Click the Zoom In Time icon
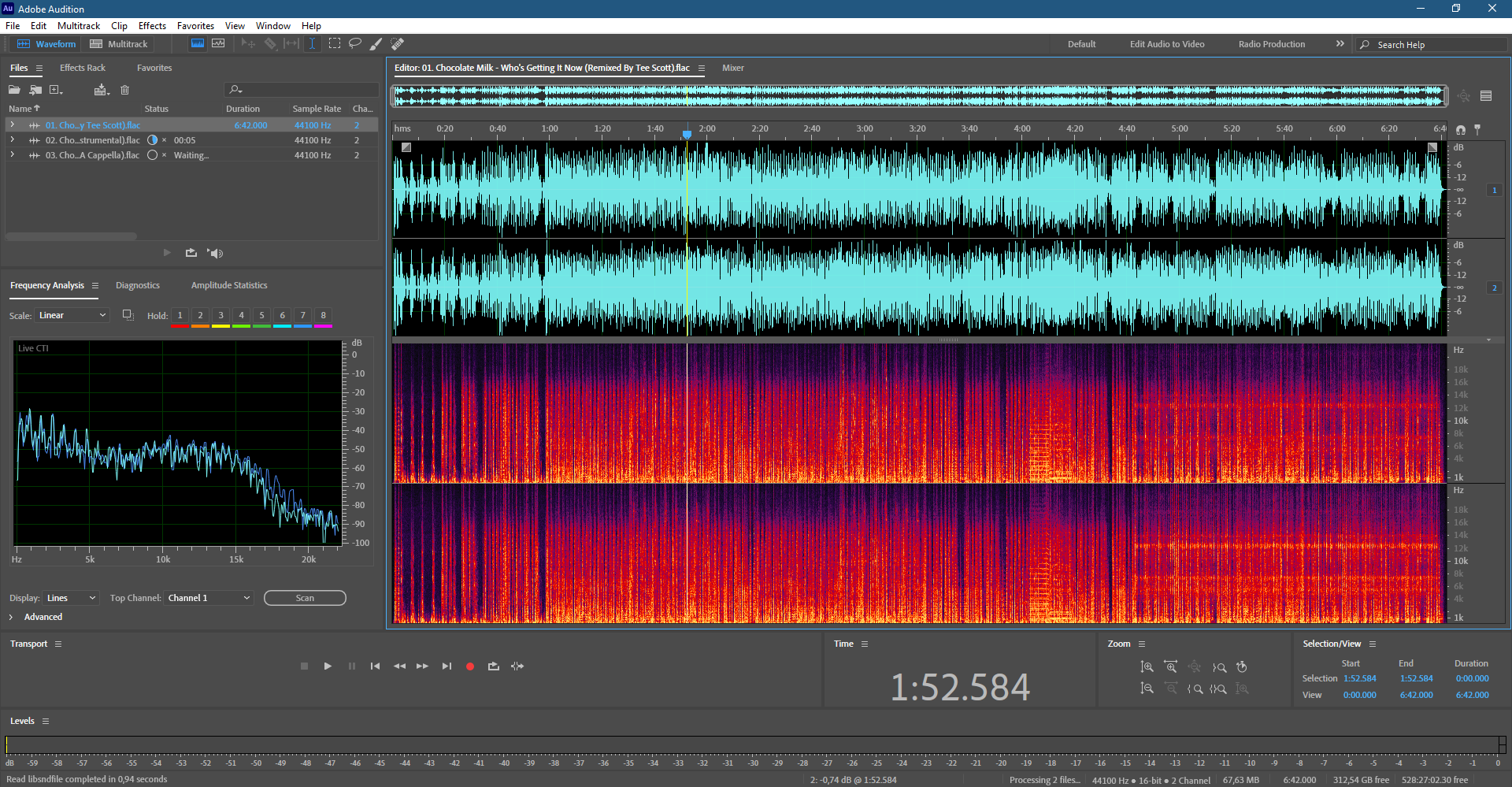This screenshot has width=1512, height=787. [1170, 666]
